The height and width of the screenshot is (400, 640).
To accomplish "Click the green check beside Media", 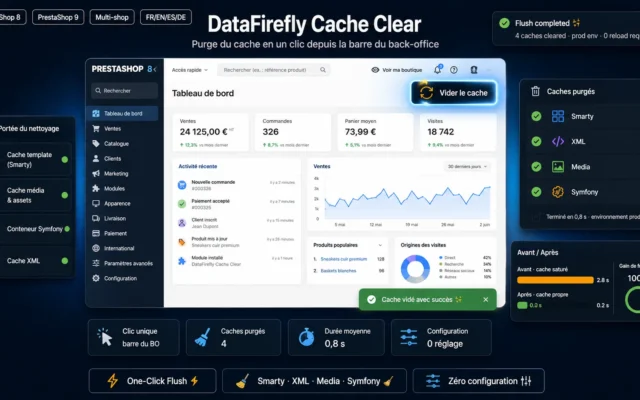I will click(536, 167).
